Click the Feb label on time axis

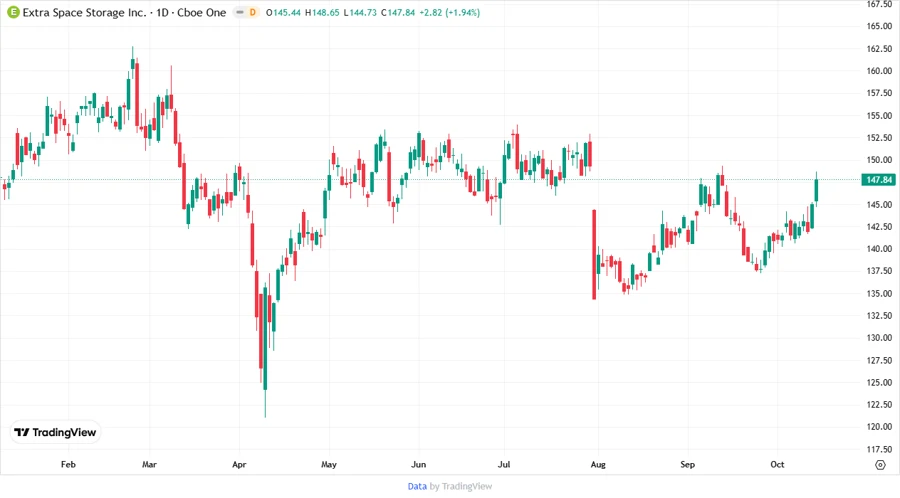click(x=68, y=464)
